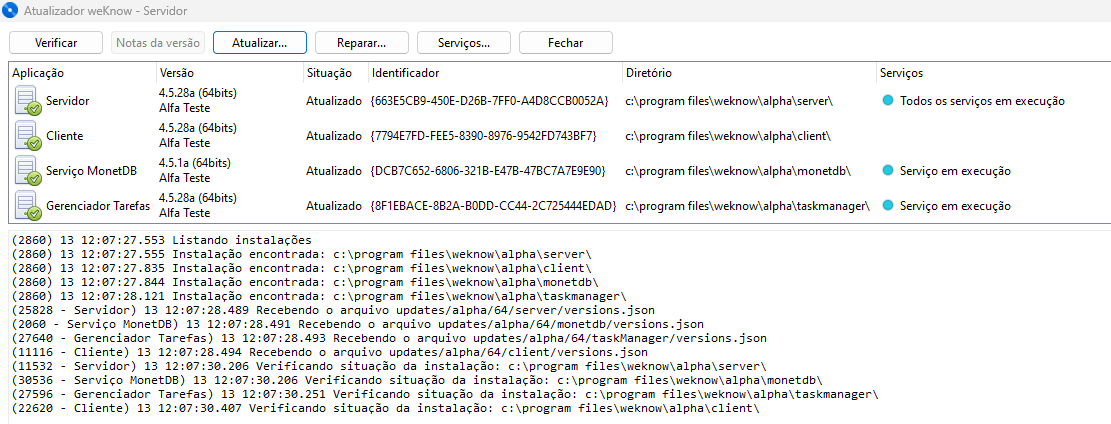Open the Atualizar dialog

(x=260, y=43)
